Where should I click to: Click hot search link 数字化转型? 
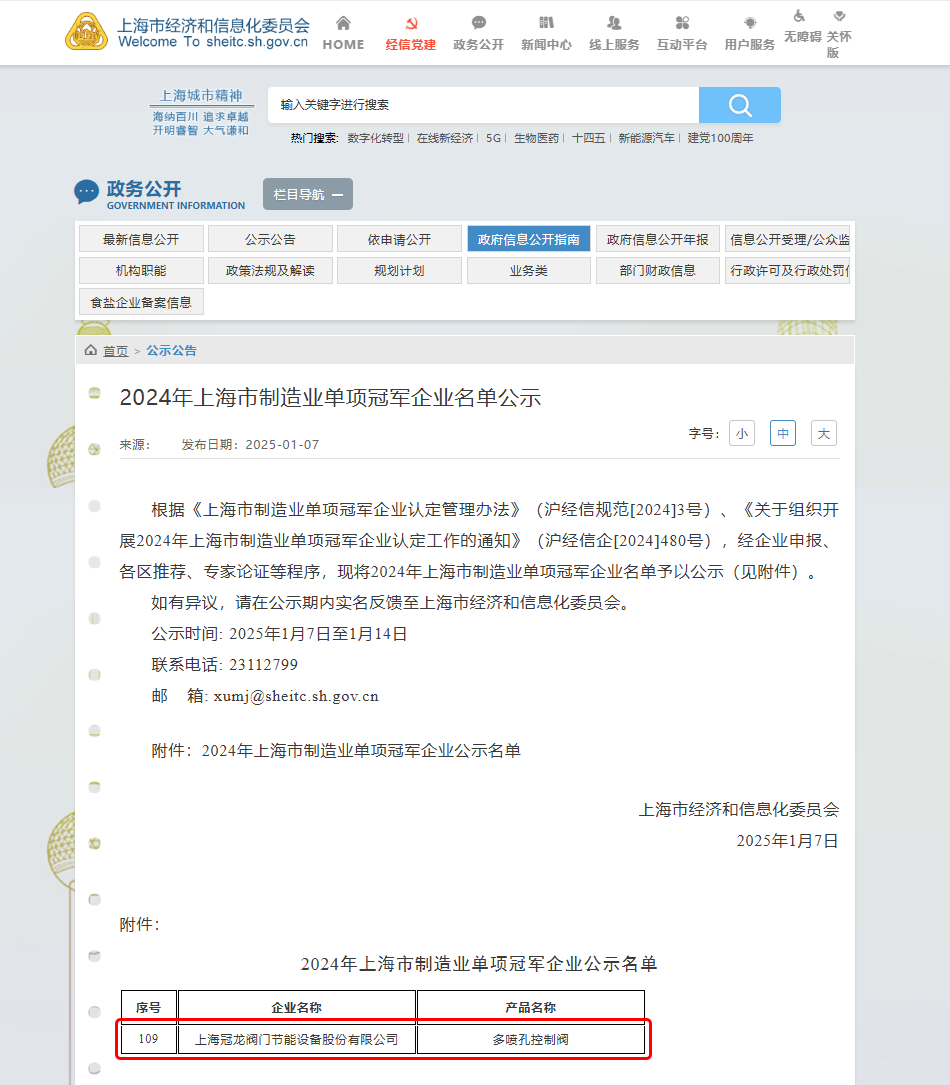pos(376,138)
